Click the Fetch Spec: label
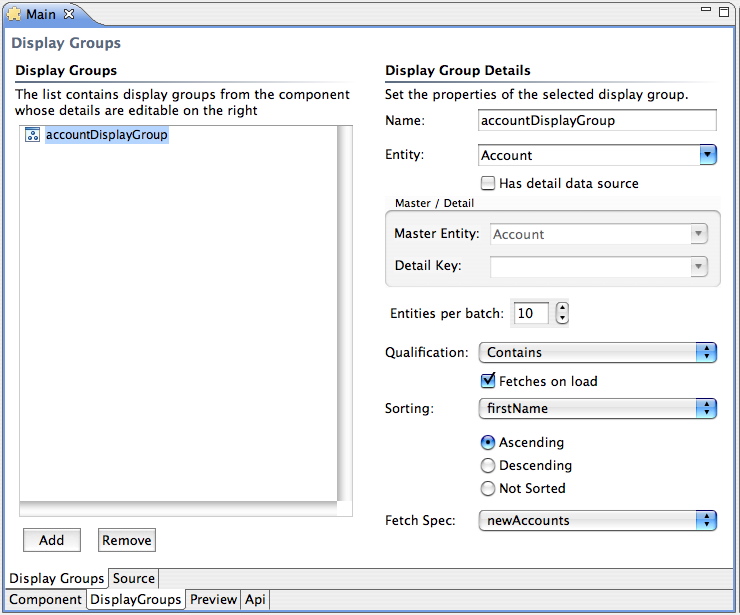This screenshot has height=615, width=740. [420, 521]
